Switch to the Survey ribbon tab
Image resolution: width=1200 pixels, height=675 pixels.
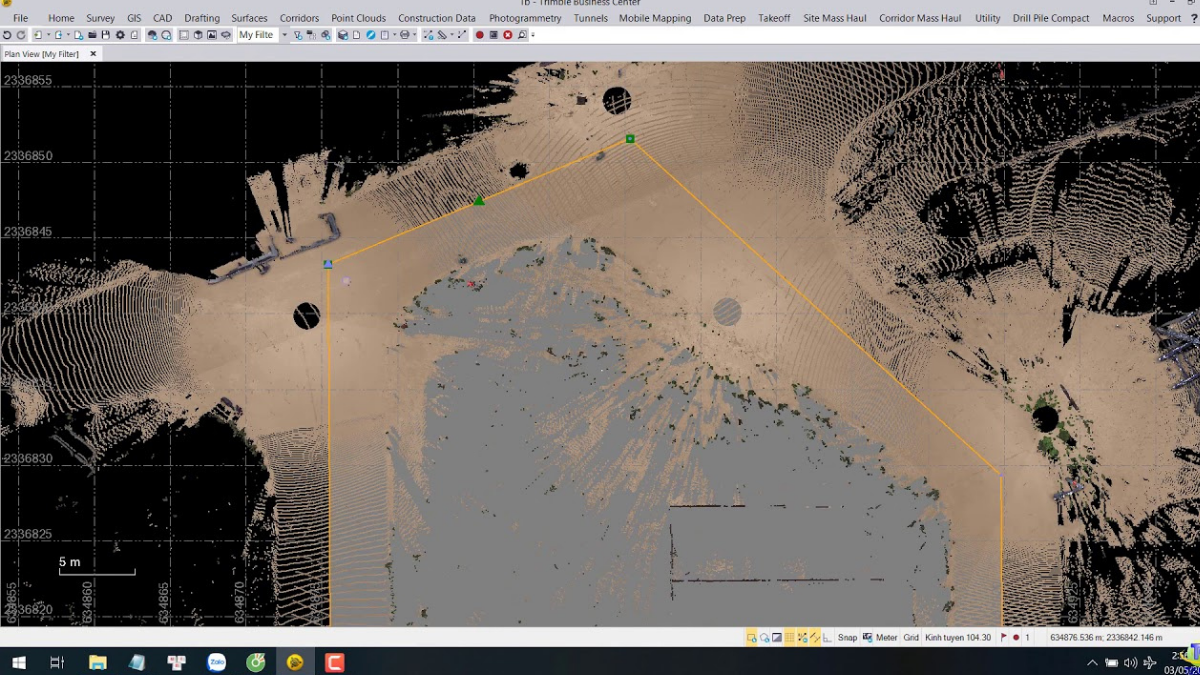tap(100, 18)
